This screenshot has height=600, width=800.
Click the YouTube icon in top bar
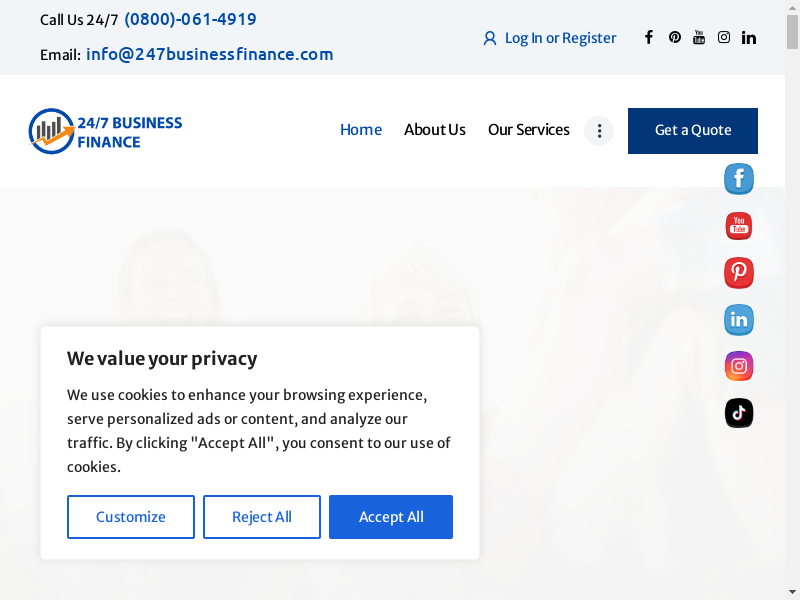tap(699, 37)
